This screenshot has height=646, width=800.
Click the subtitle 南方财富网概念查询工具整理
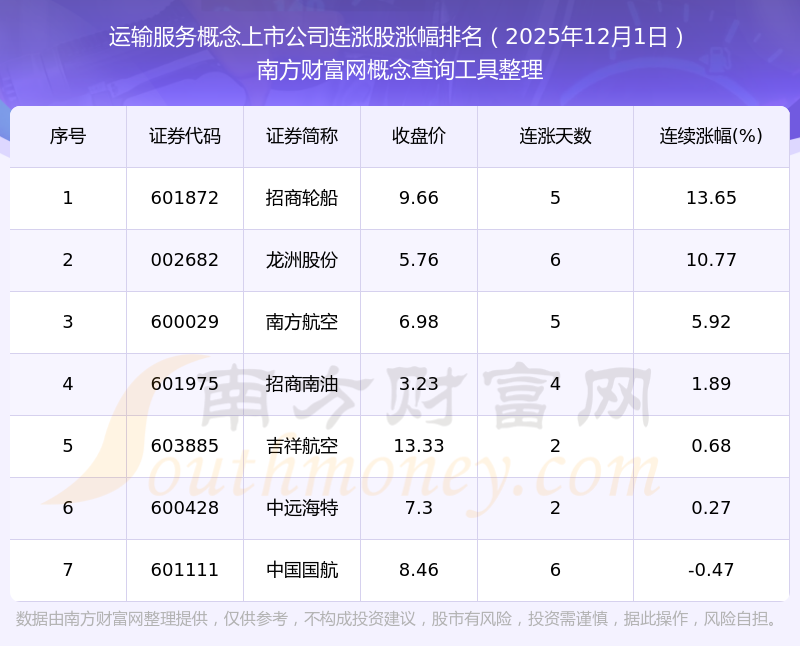[400, 70]
